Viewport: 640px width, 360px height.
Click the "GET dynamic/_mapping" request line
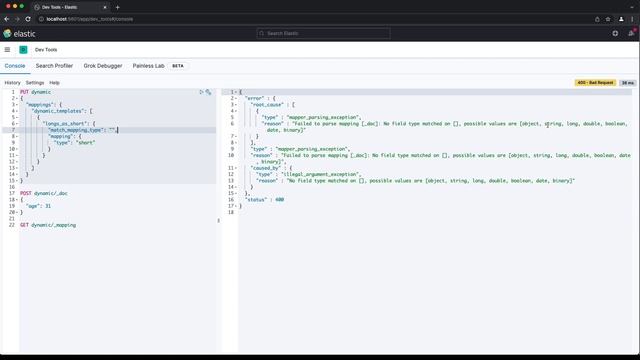(48, 225)
